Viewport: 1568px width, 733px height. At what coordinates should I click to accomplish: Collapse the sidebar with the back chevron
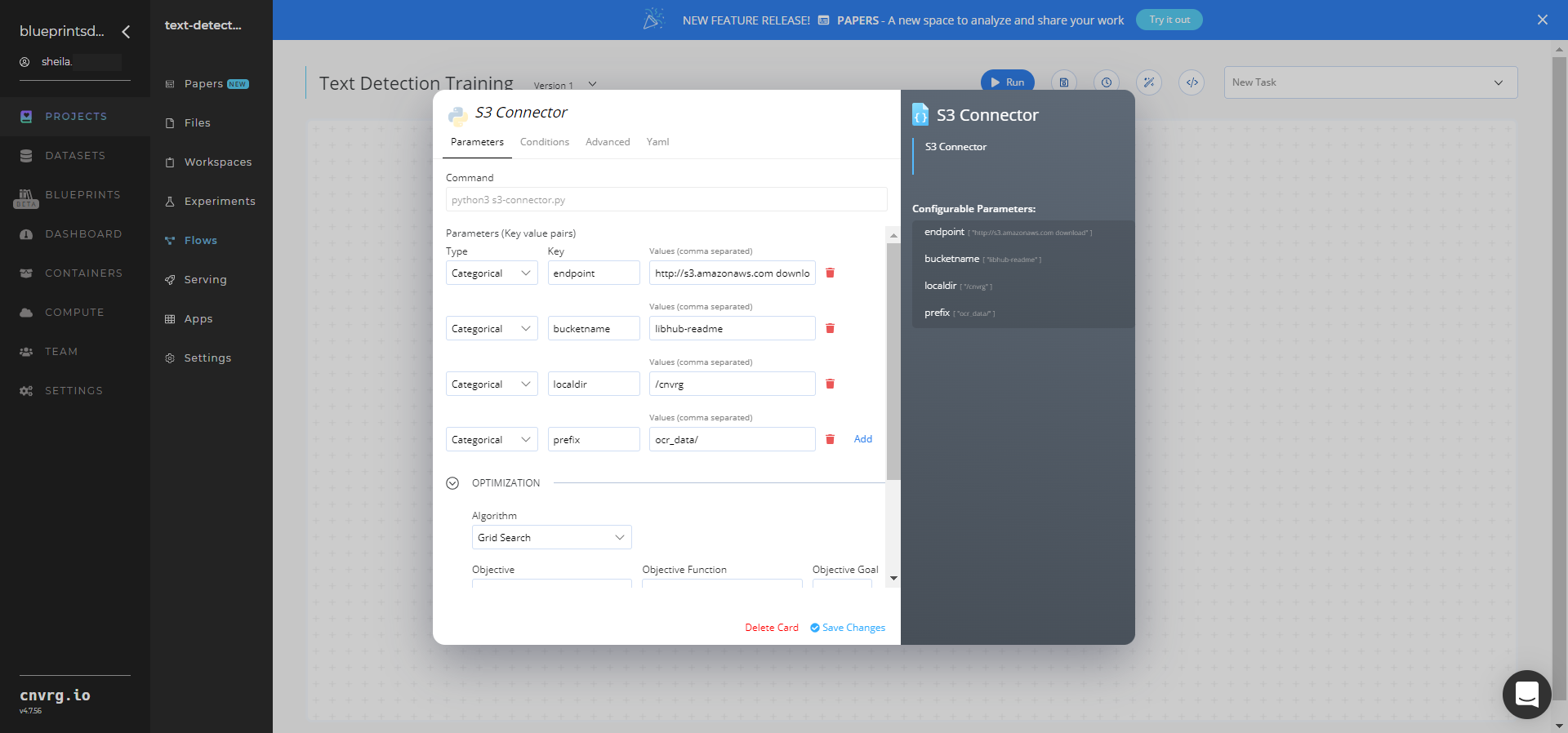pyautogui.click(x=126, y=32)
